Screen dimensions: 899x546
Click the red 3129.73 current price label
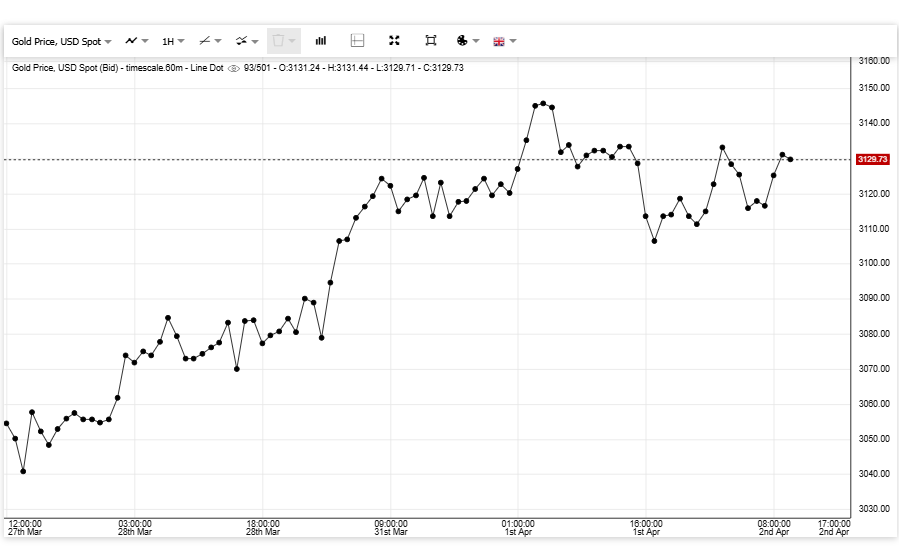click(872, 159)
